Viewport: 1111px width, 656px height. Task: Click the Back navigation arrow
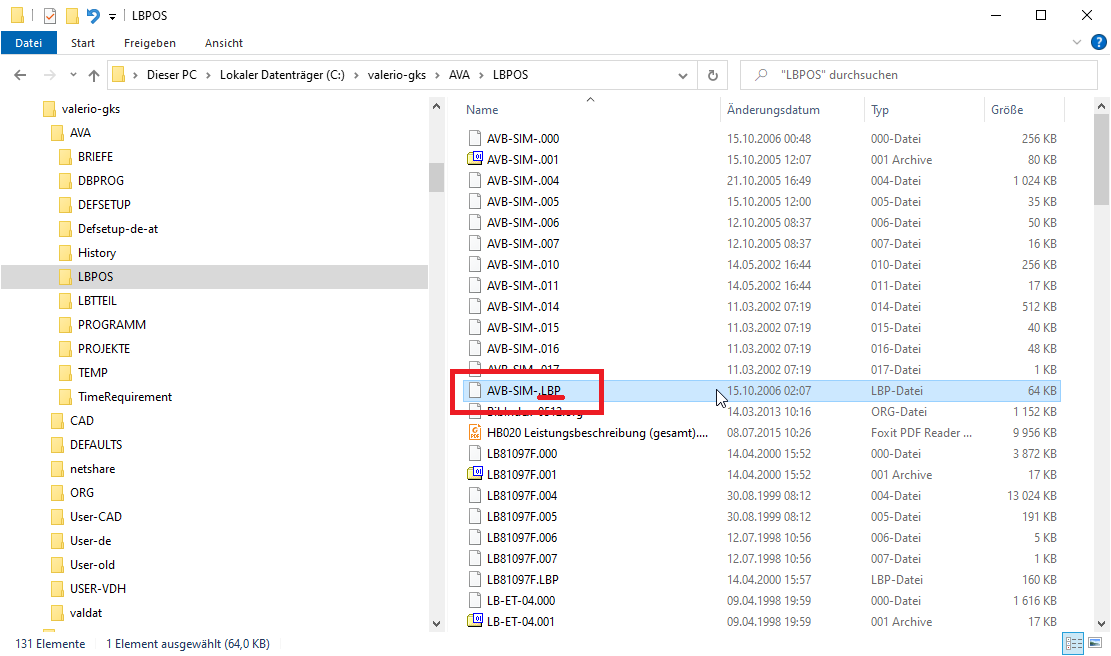[x=20, y=75]
